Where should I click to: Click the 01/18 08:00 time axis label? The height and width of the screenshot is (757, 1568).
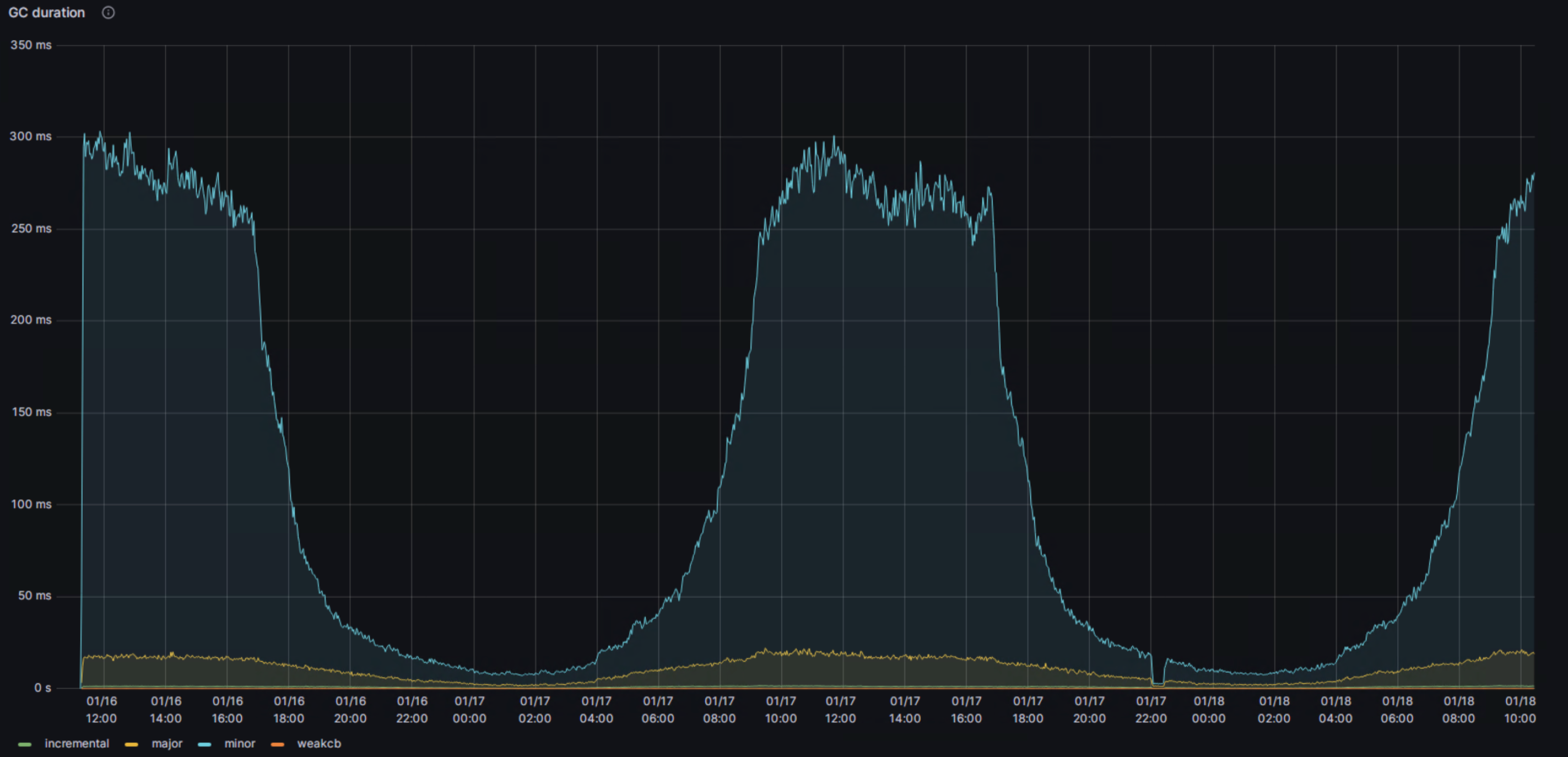coord(1458,710)
